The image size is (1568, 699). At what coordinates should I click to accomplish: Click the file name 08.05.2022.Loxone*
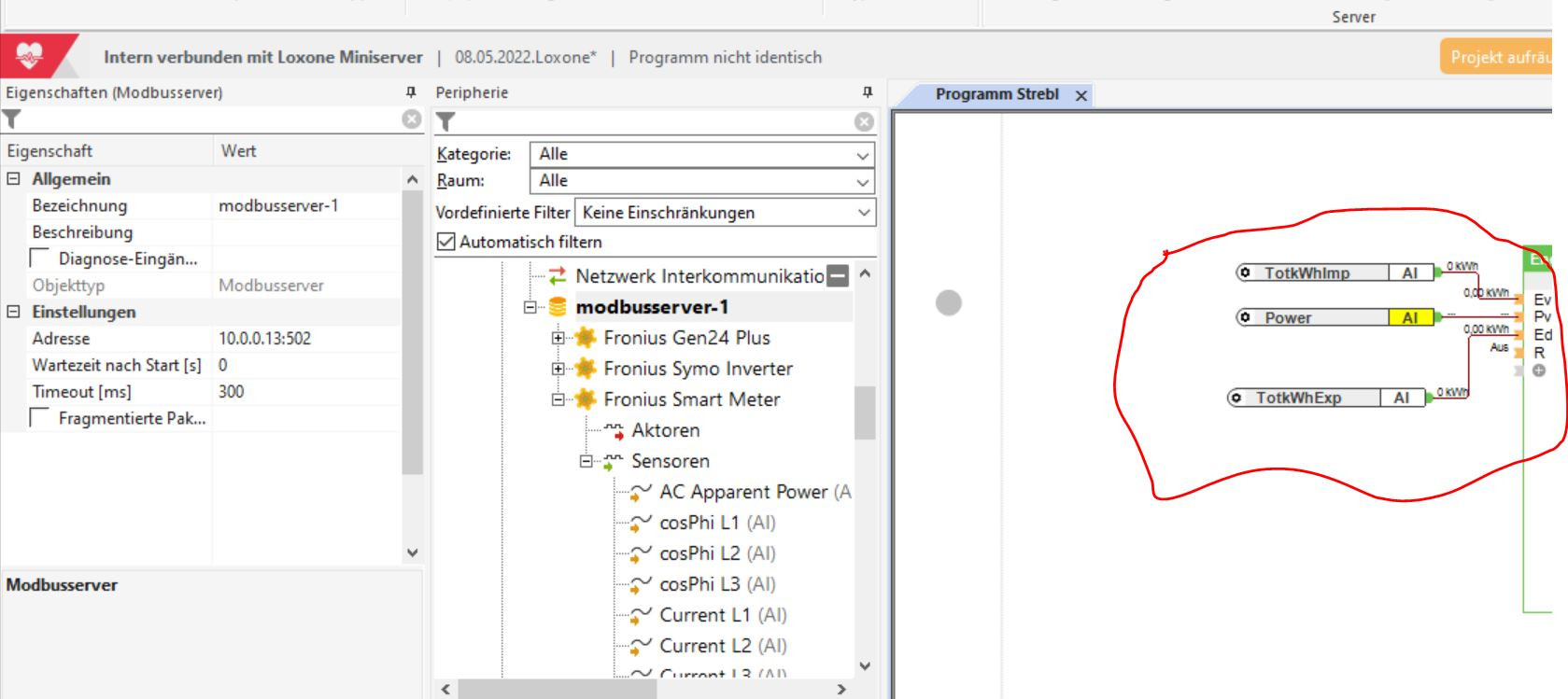click(526, 57)
